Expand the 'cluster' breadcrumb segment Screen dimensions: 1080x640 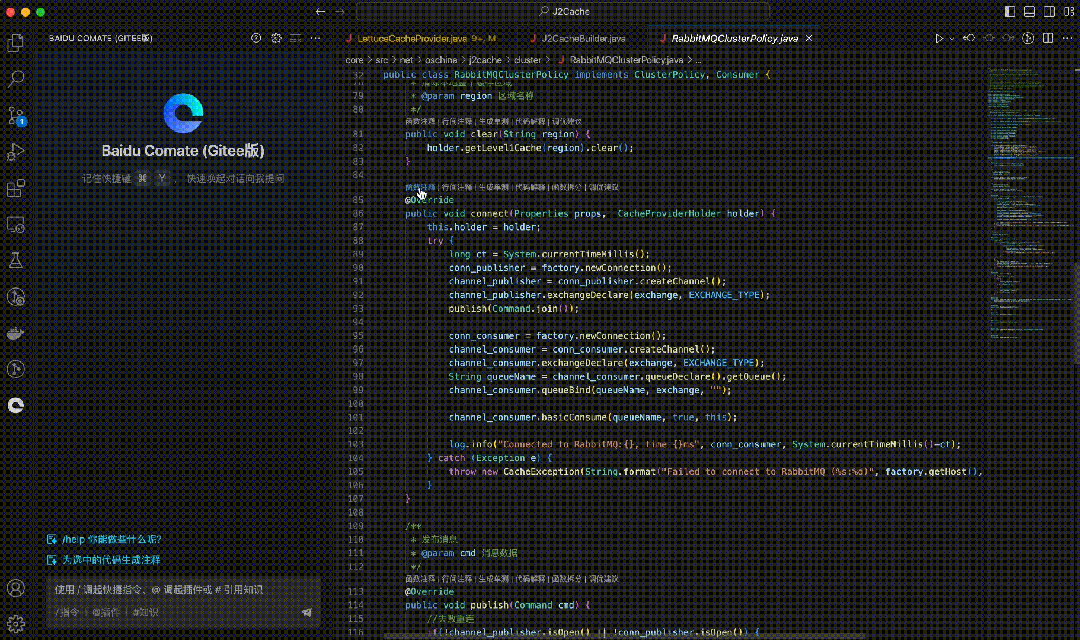point(528,60)
